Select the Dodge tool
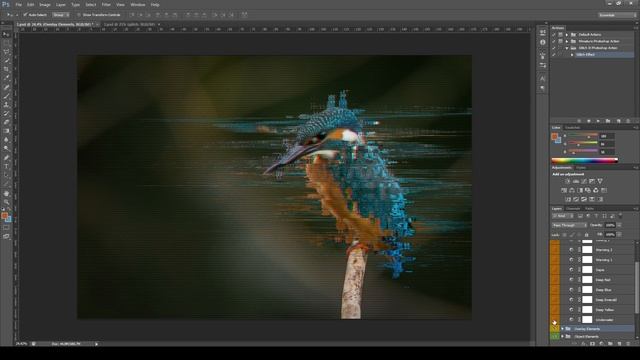640x360 pixels. (6, 149)
